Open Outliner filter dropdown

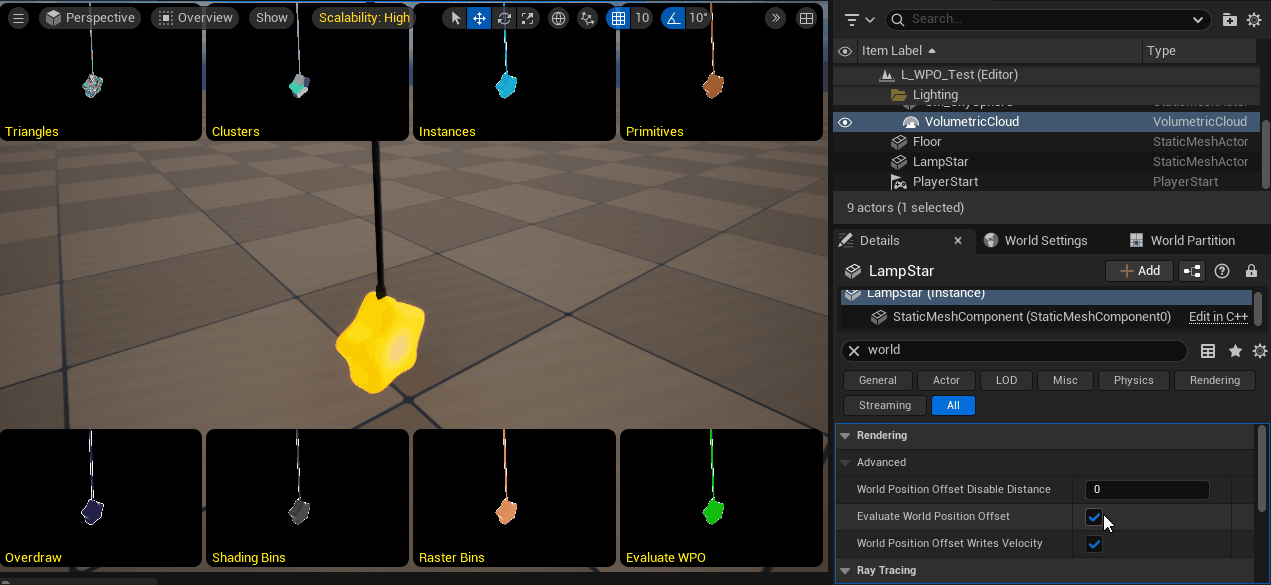[859, 19]
